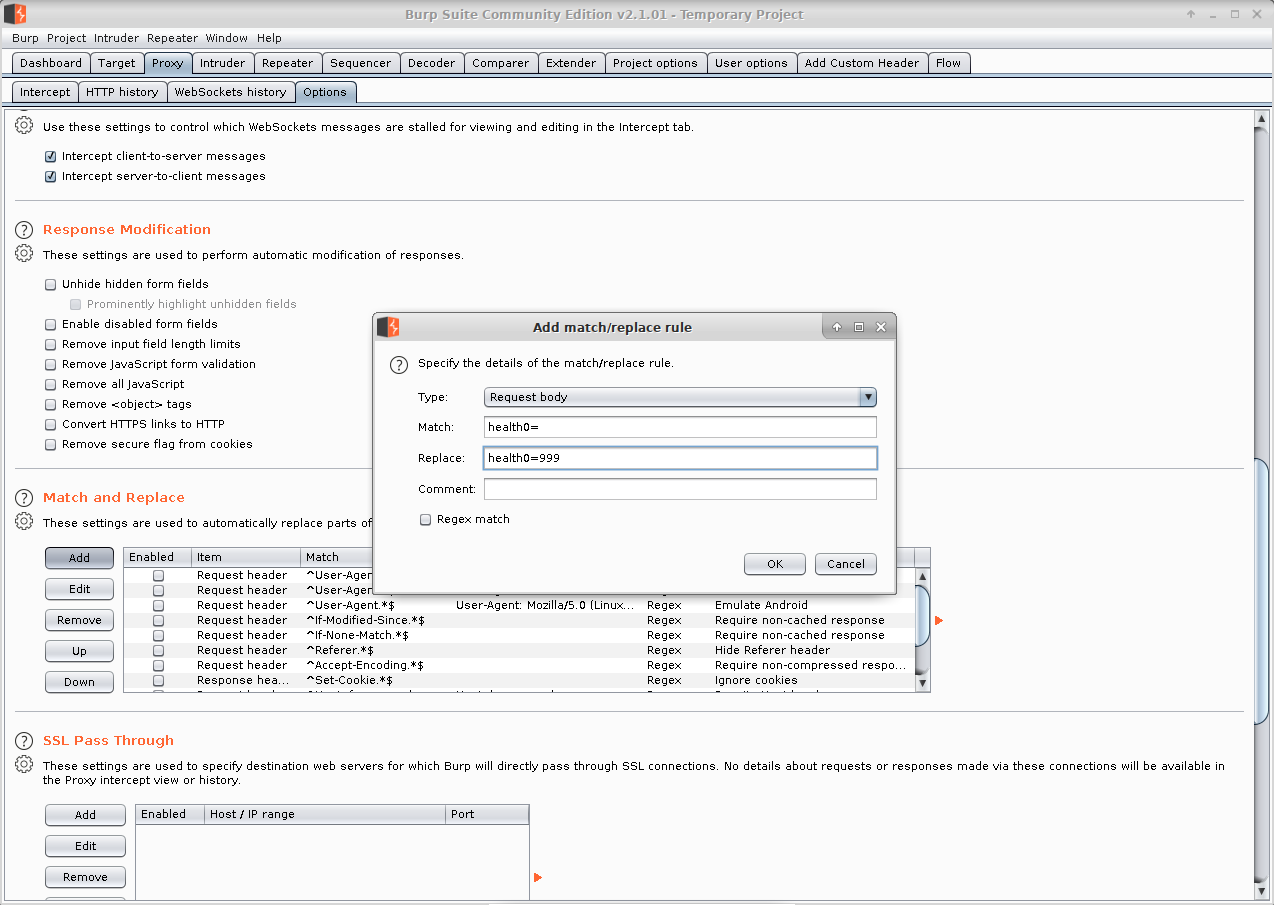The height and width of the screenshot is (905, 1274).
Task: Open the gear options for the WebSockets interception settings
Action: (24, 126)
